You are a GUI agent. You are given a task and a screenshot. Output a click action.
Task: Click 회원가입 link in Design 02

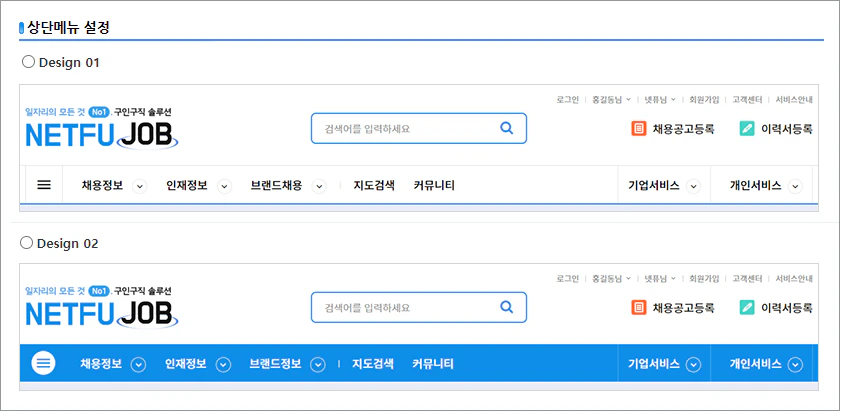click(704, 279)
